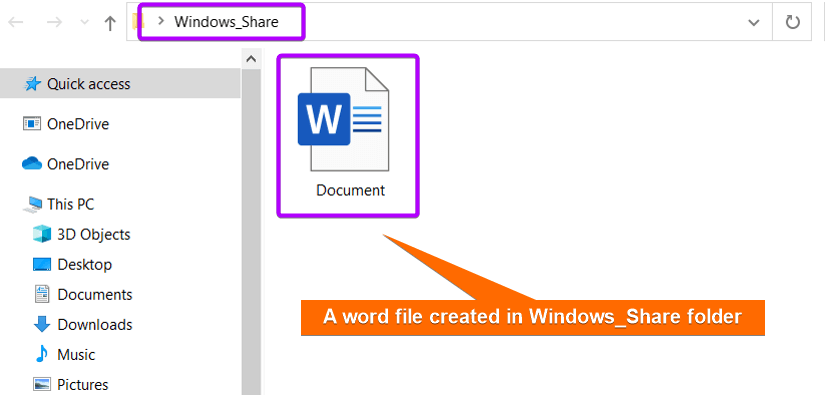The height and width of the screenshot is (395, 825).
Task: Click the This PC computer icon
Action: point(32,204)
